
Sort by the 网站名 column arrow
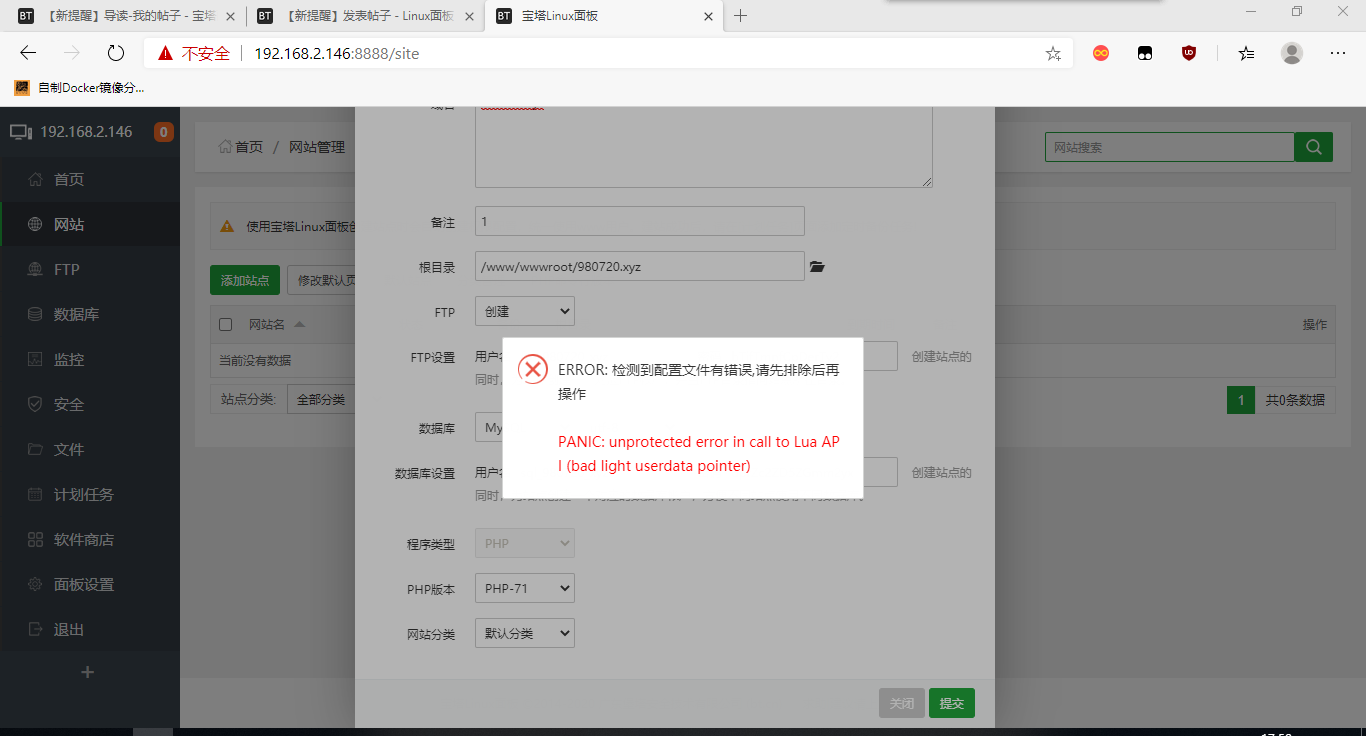point(299,324)
